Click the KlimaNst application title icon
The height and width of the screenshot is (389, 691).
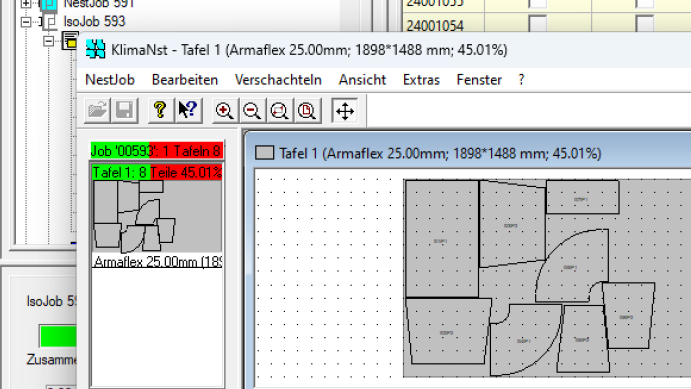[96, 49]
